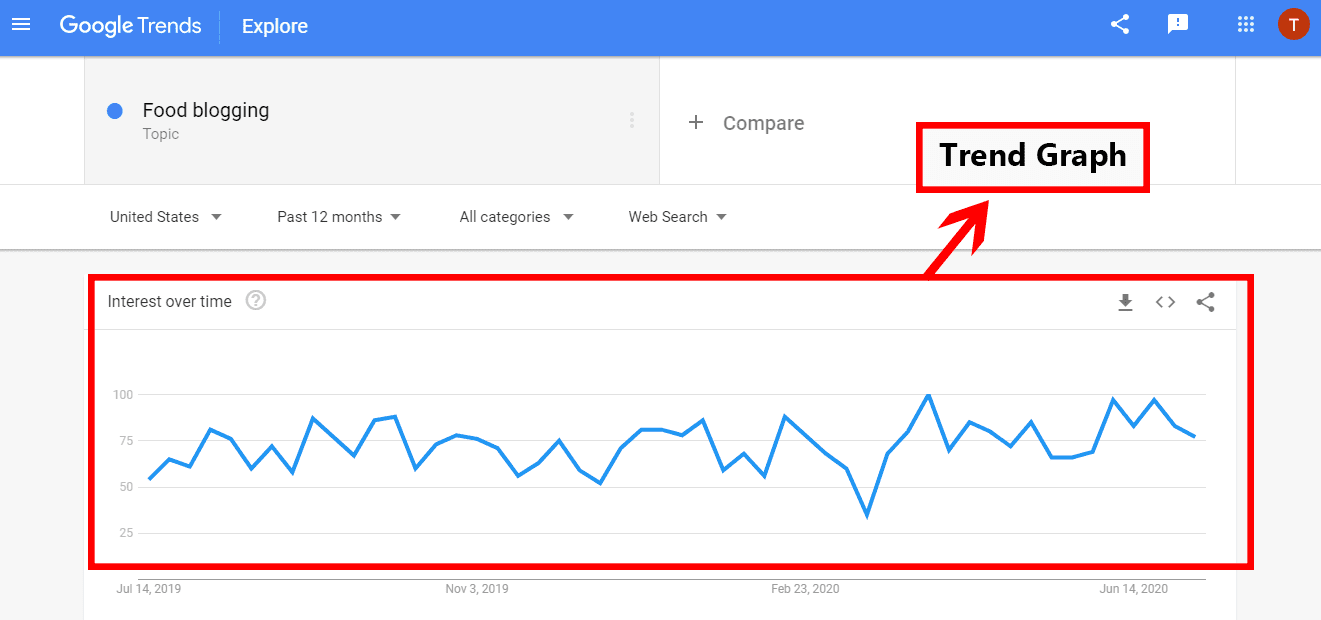Open the Google apps grid
The image size is (1321, 620).
click(x=1245, y=24)
